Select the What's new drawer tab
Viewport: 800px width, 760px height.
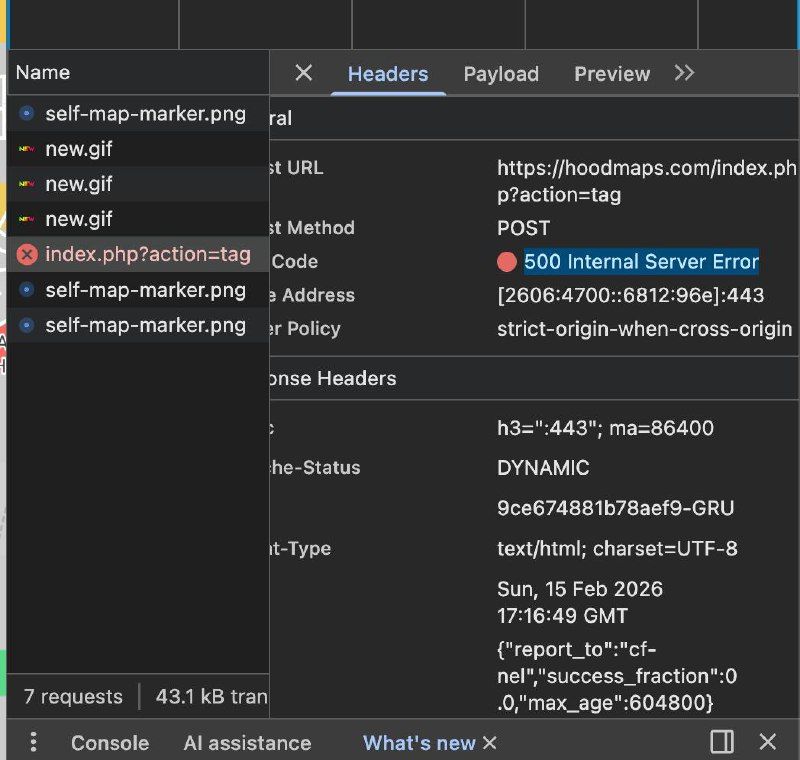click(x=419, y=743)
